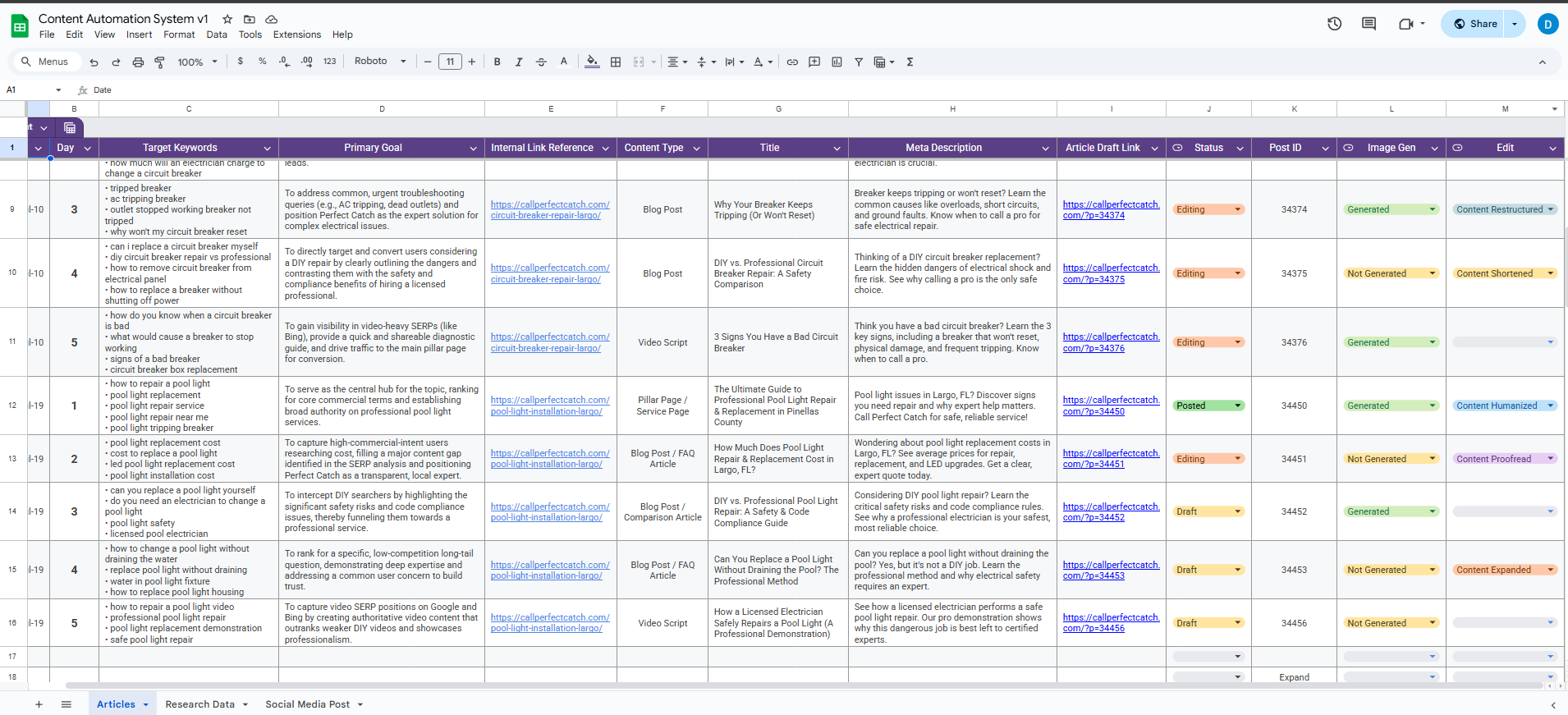Viewport: 1568px width, 715px height.
Task: Add a comment with the toolbar icon
Action: click(814, 62)
